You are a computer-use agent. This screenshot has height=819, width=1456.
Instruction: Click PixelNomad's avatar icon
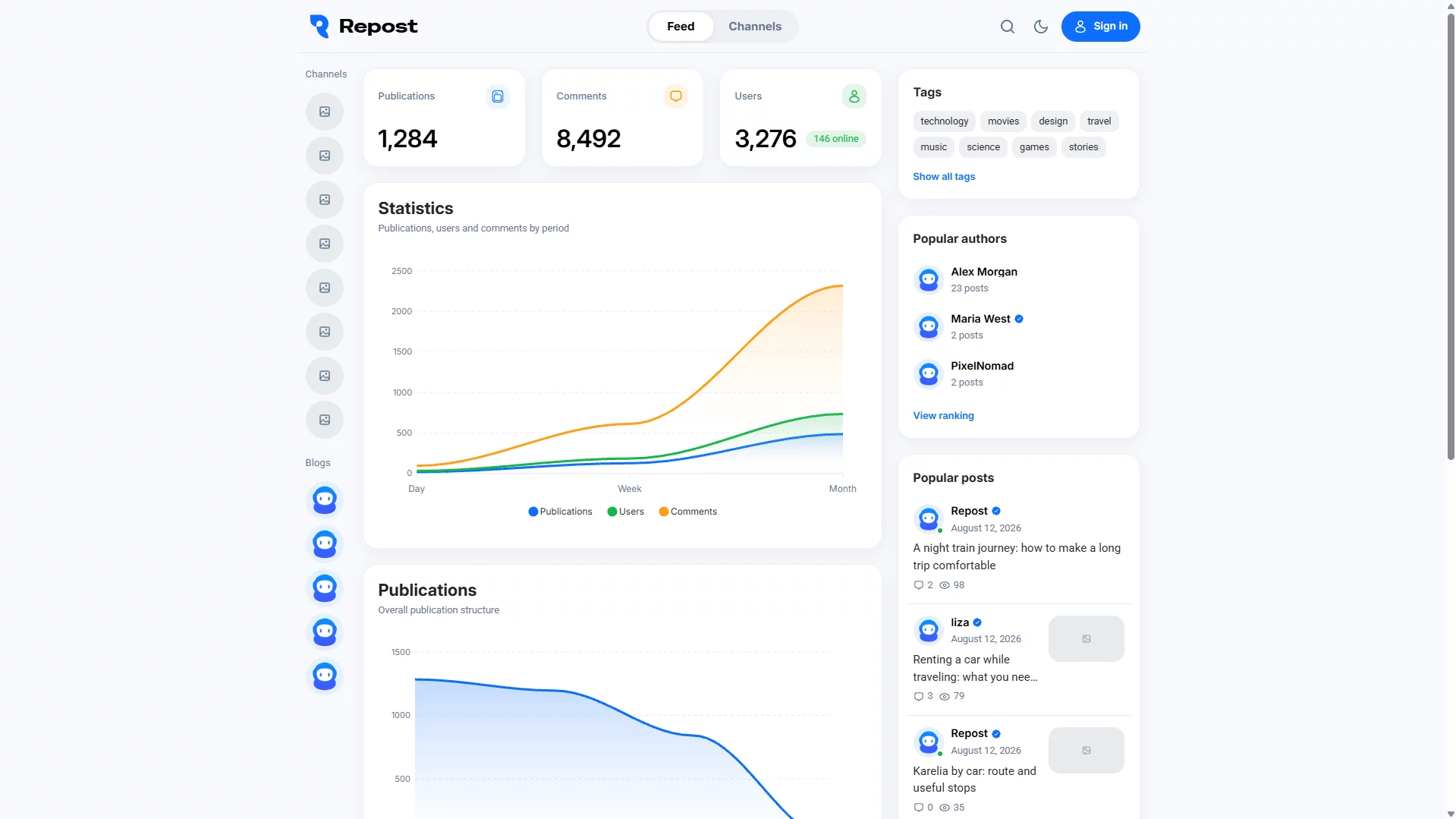pos(928,374)
